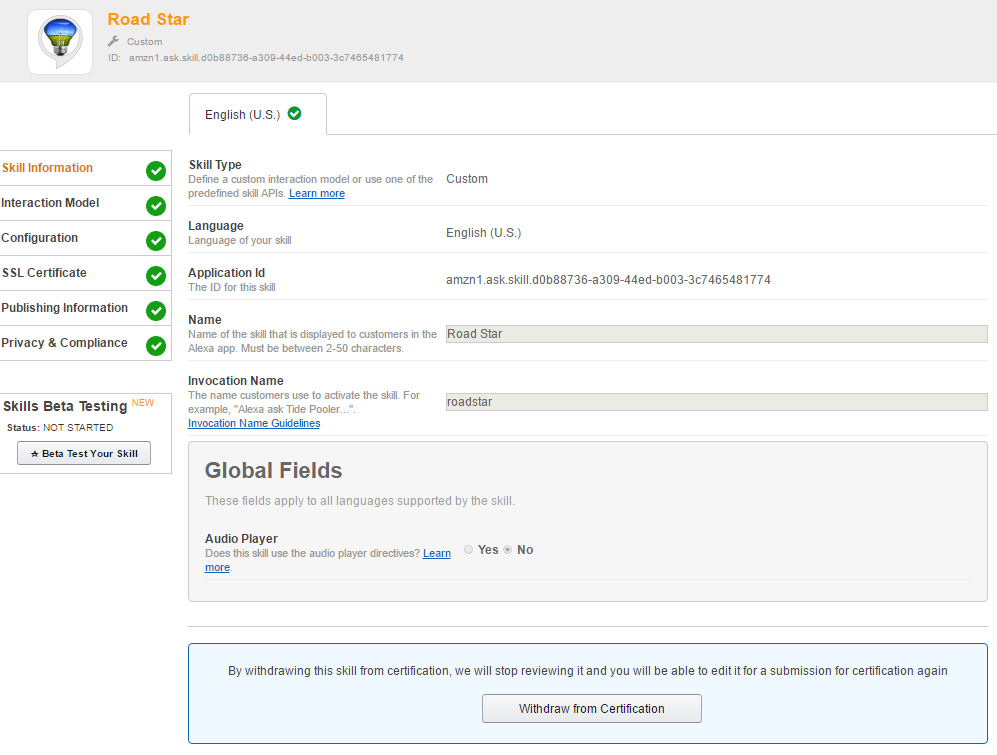Click Beta Test Your Skill button
Screen dimensions: 997x755
[x=84, y=453]
